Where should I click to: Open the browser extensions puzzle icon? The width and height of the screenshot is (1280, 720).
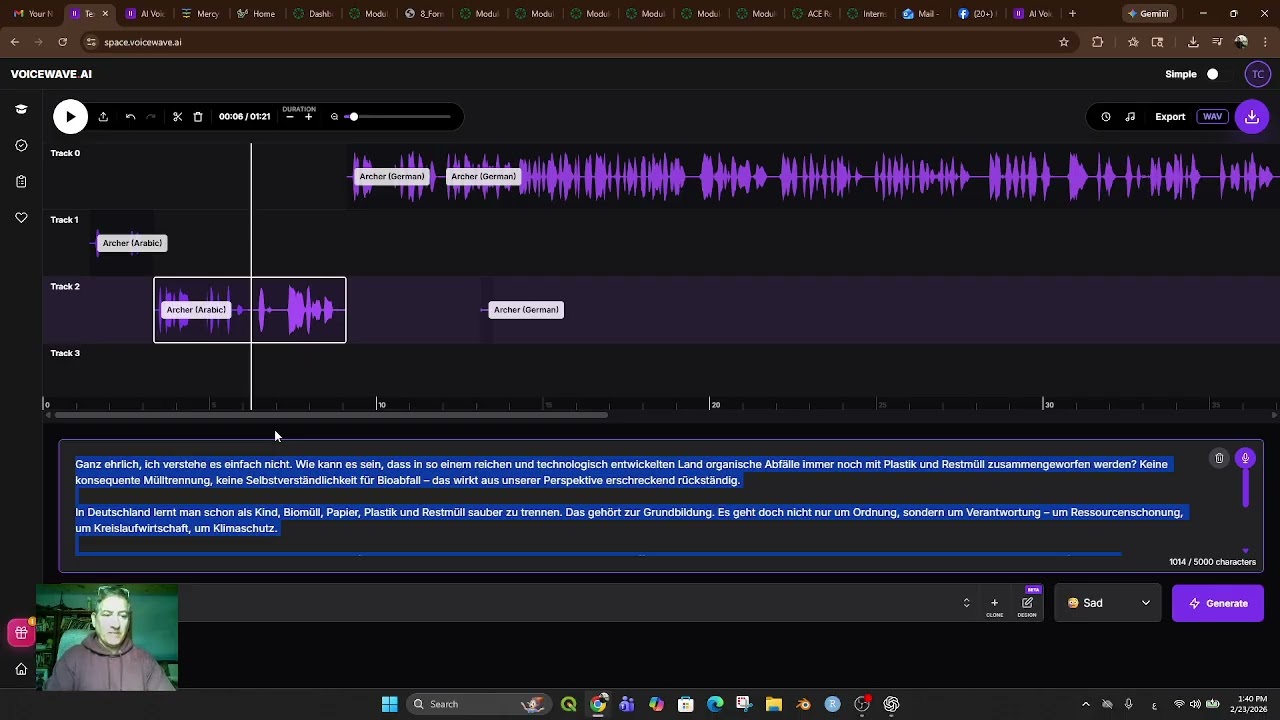pyautogui.click(x=1098, y=42)
